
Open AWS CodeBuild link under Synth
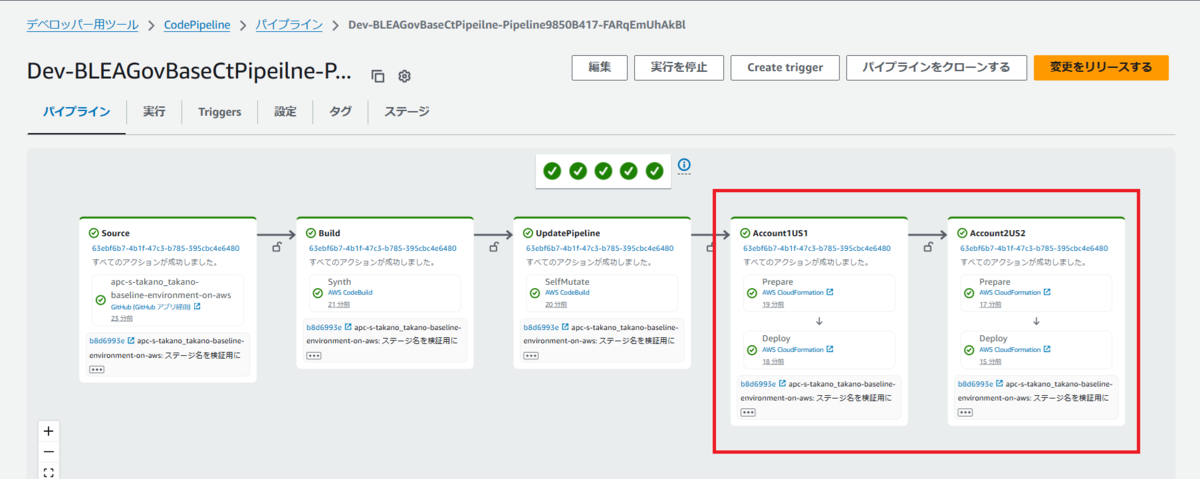tap(351, 293)
